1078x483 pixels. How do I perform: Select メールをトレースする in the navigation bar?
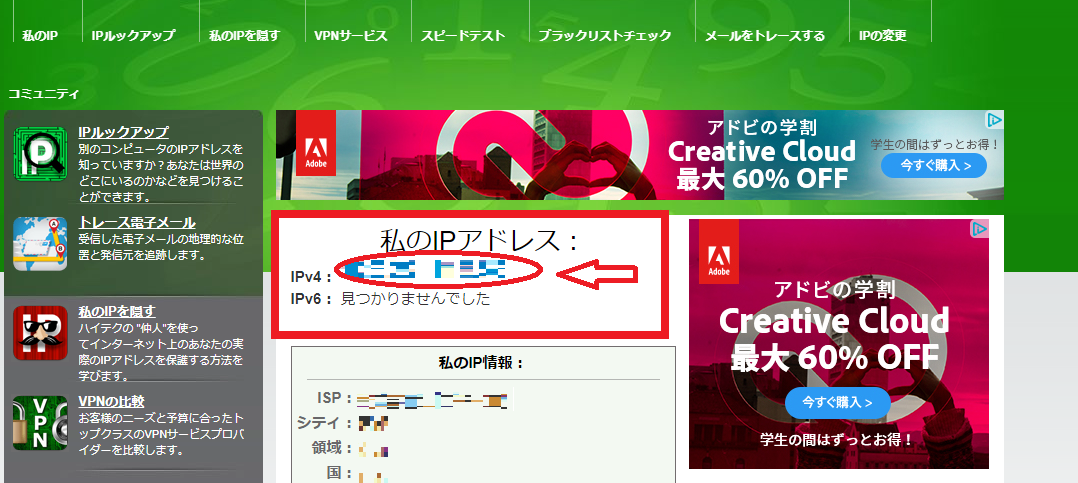[x=765, y=35]
